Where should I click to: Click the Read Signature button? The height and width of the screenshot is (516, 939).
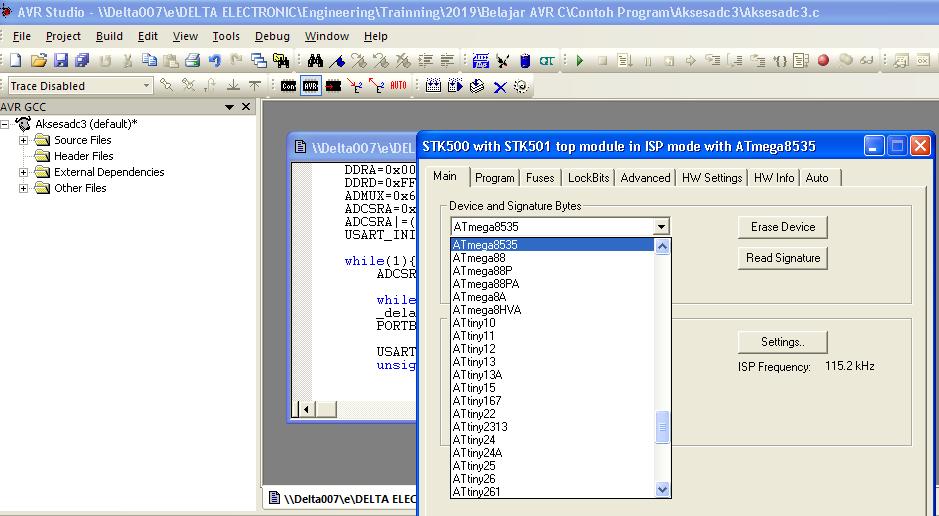tap(782, 258)
